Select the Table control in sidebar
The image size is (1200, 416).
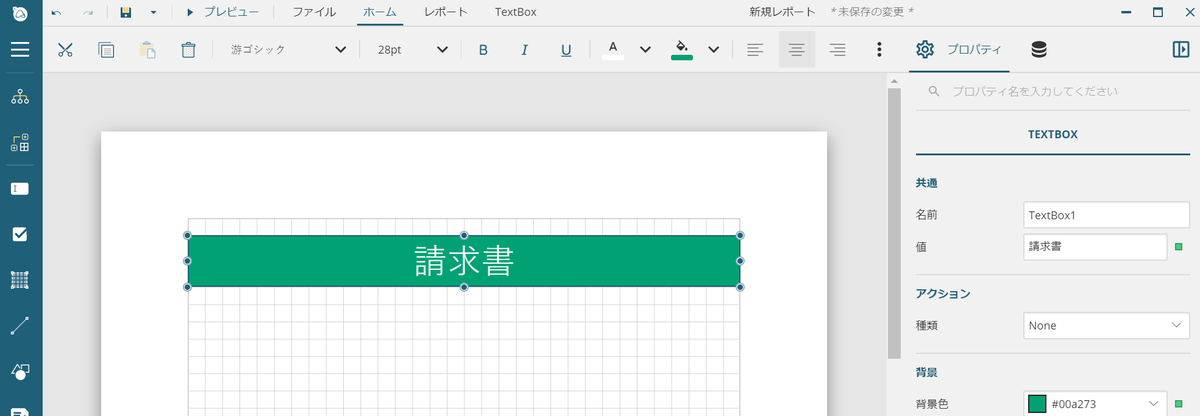pos(20,280)
